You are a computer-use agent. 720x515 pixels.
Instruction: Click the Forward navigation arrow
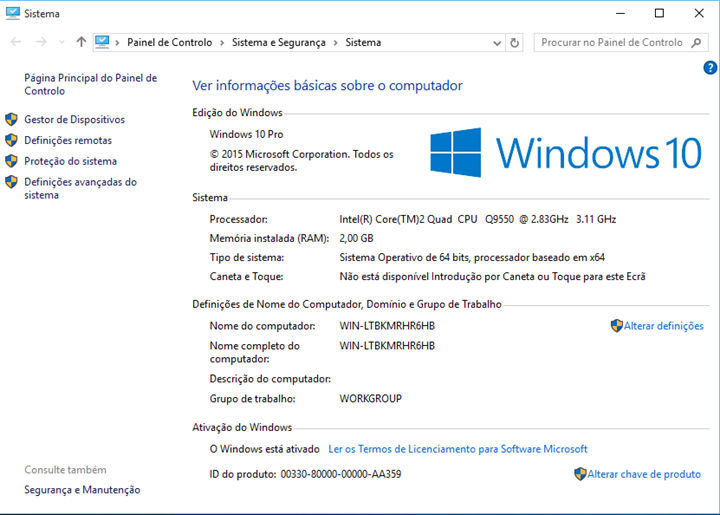coord(41,42)
